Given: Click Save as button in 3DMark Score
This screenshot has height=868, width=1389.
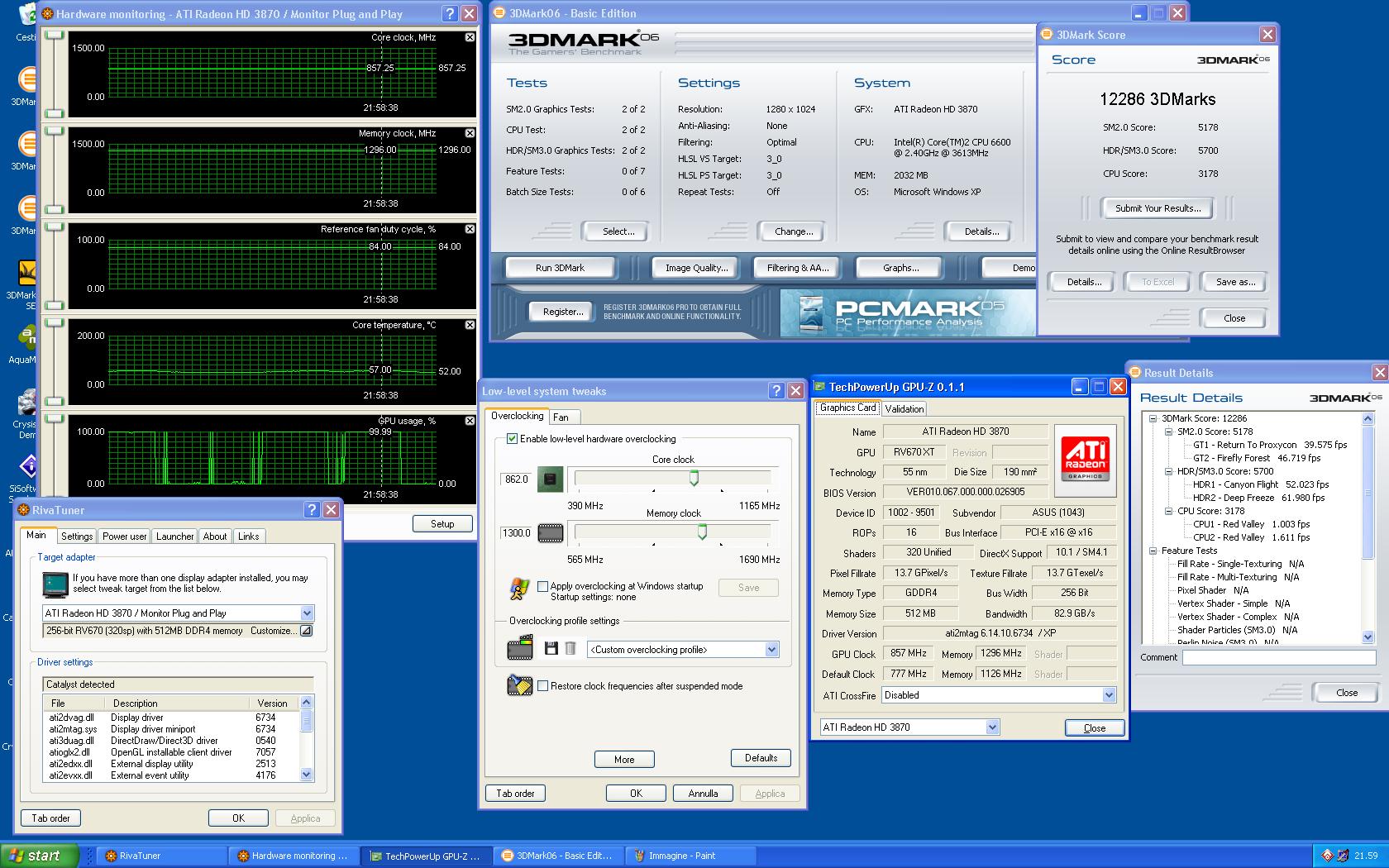Looking at the screenshot, I should pyautogui.click(x=1235, y=282).
